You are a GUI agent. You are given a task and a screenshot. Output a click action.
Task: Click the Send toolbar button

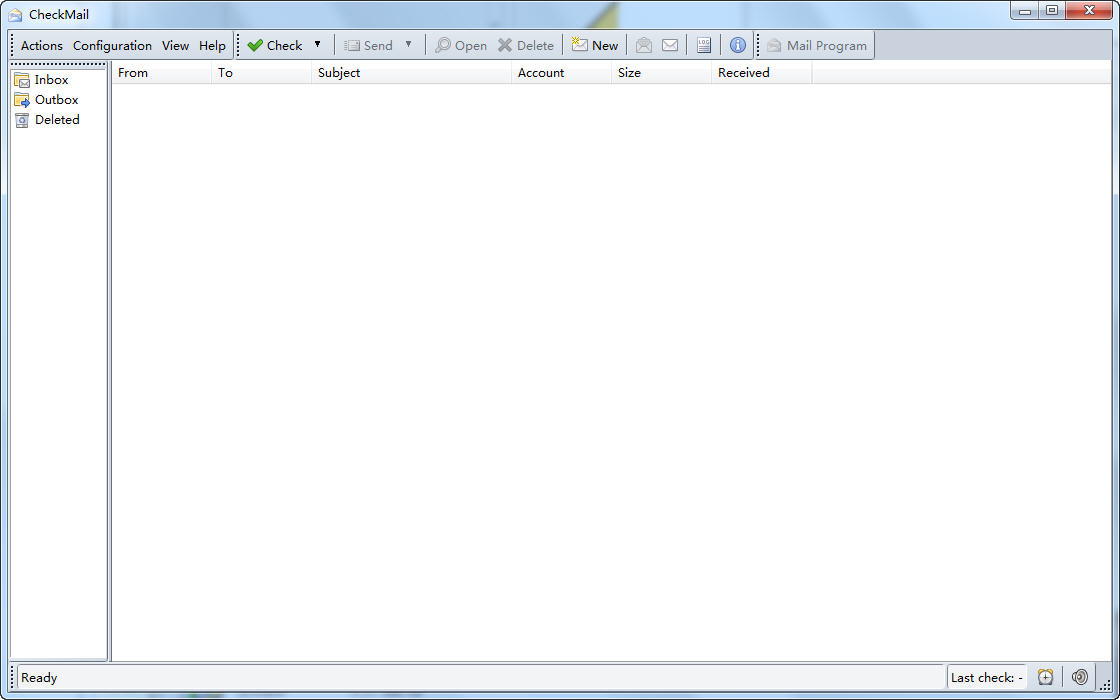[369, 46]
